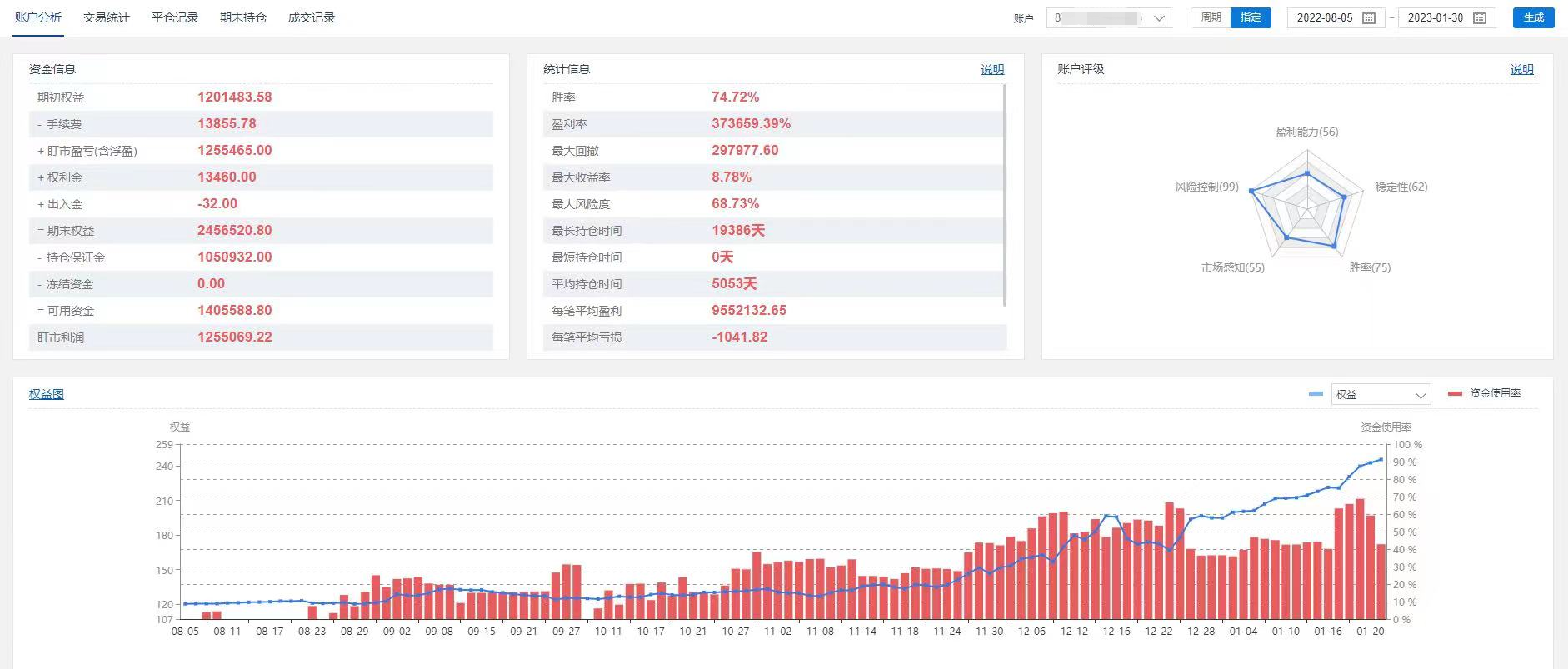Select the 周期 period toggle
This screenshot has width=1568, height=669.
(x=1211, y=17)
